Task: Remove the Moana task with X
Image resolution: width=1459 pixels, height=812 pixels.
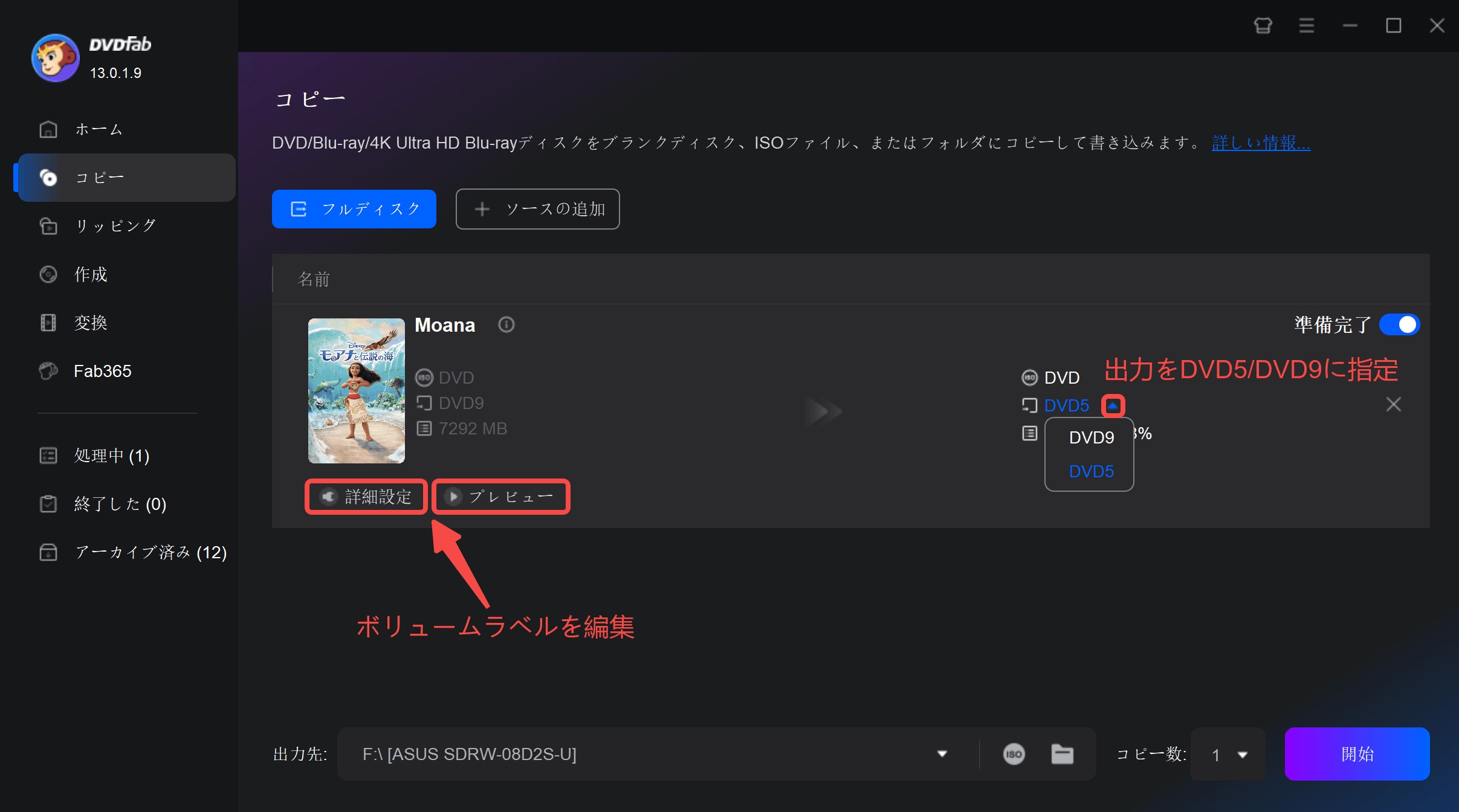Action: tap(1394, 404)
